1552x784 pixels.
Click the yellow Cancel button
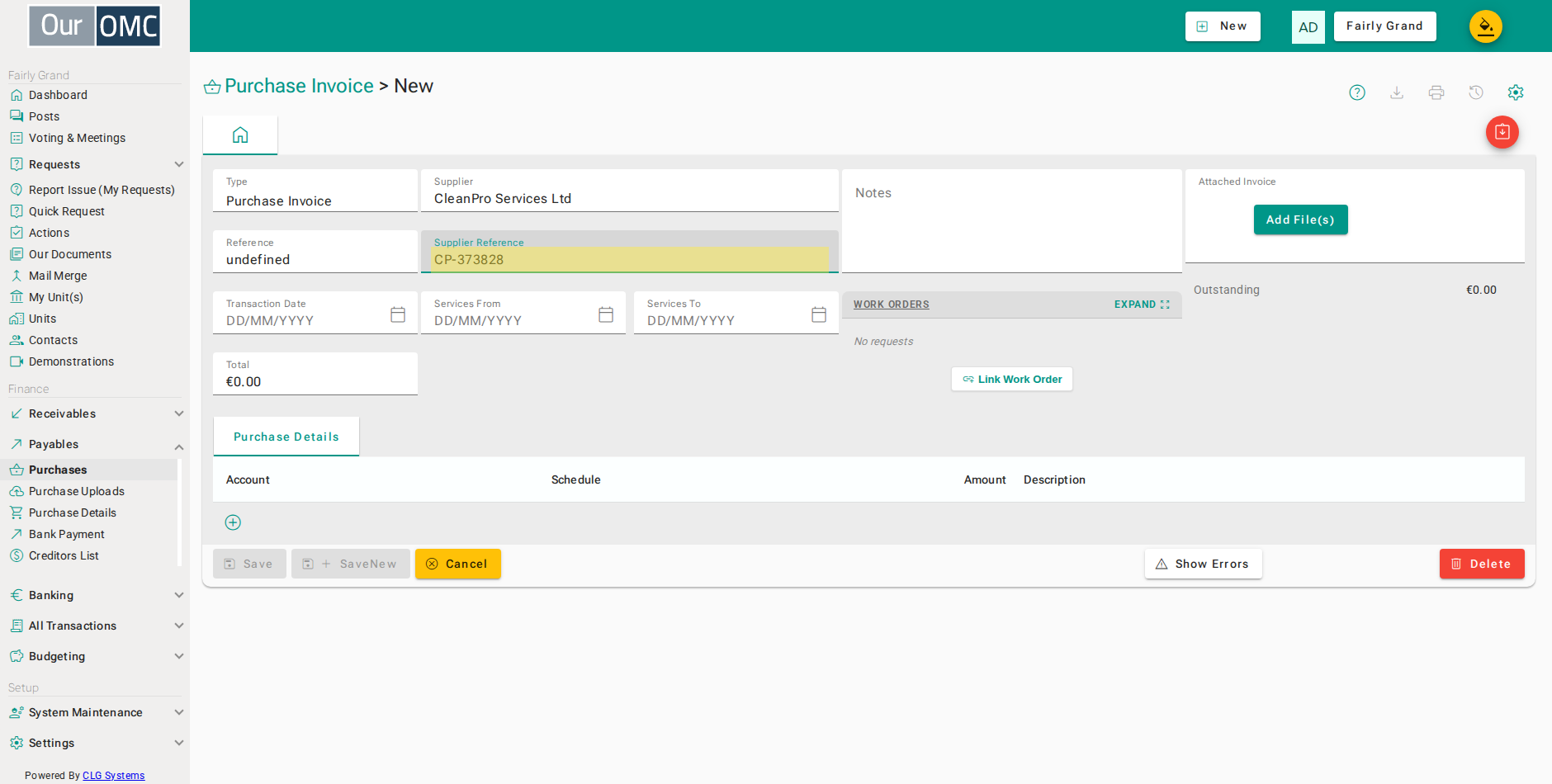(458, 564)
